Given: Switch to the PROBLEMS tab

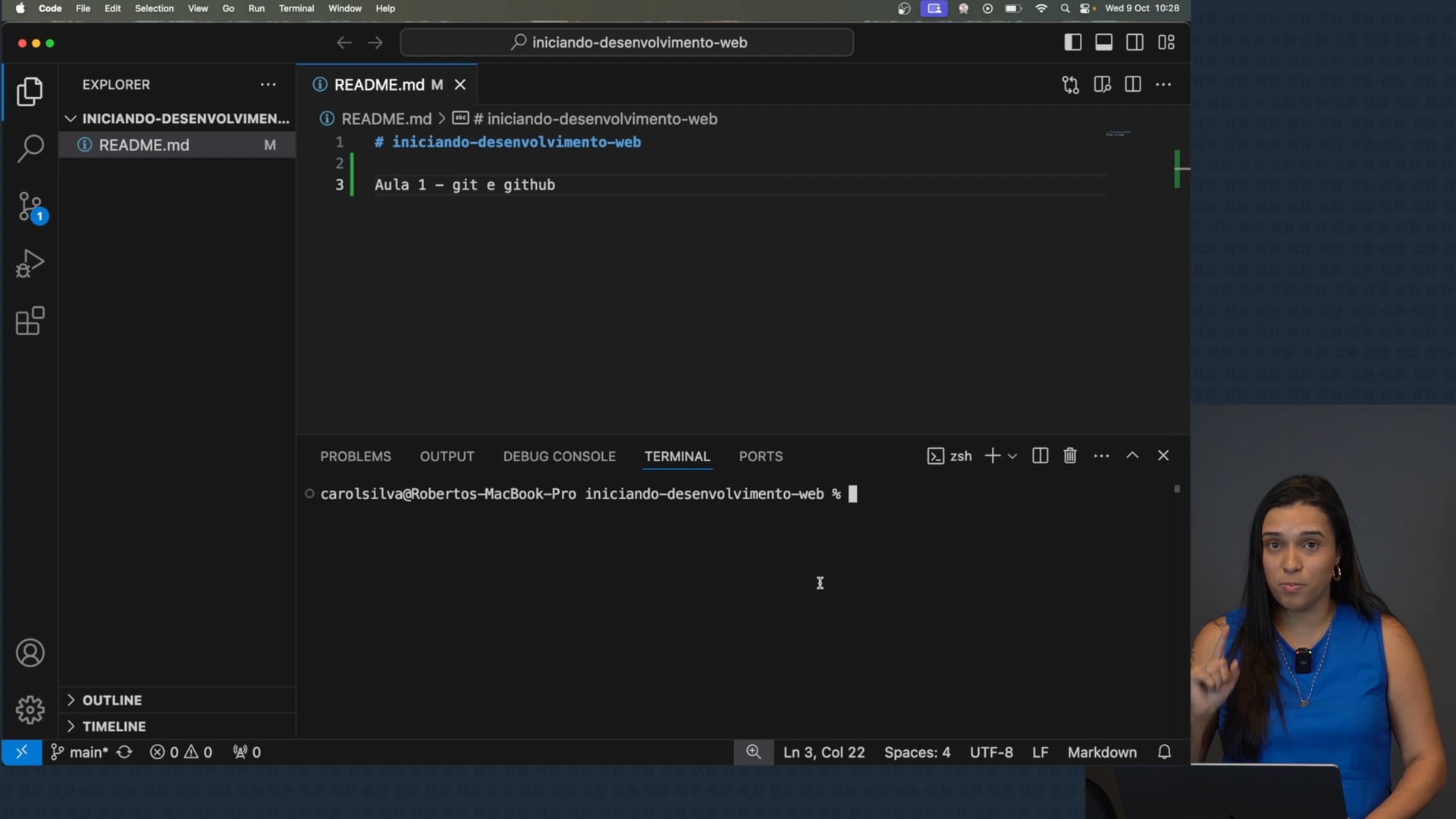Looking at the screenshot, I should pos(355,457).
